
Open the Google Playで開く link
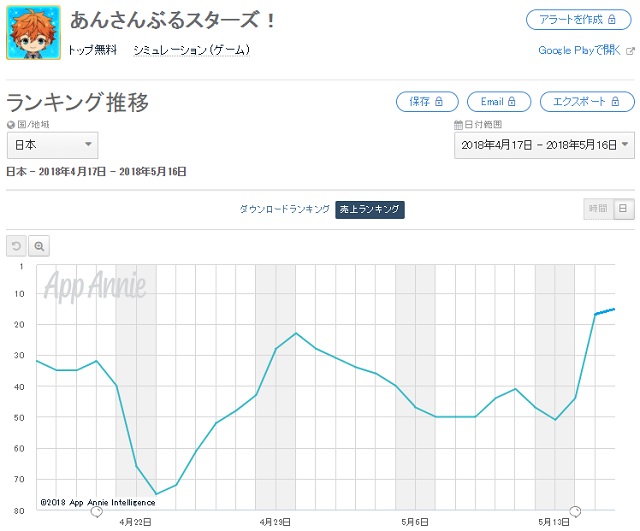click(x=579, y=50)
